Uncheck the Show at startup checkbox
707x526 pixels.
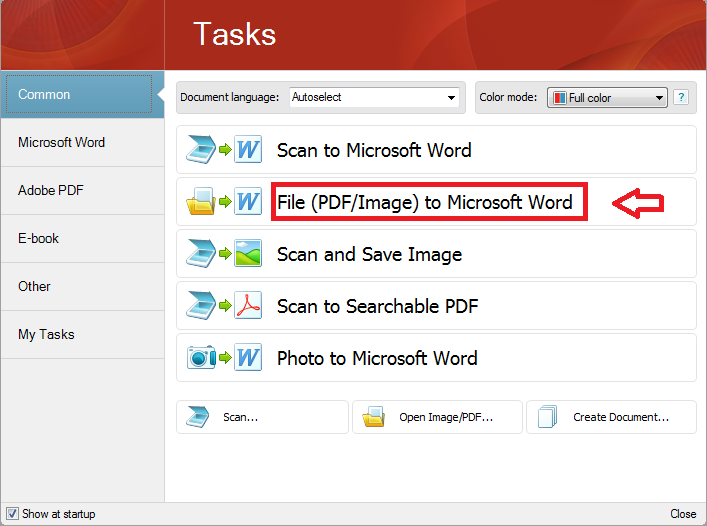[12, 514]
